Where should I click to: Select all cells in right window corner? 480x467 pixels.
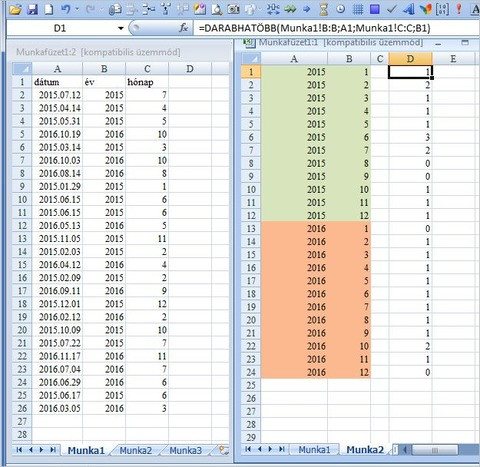(x=251, y=59)
